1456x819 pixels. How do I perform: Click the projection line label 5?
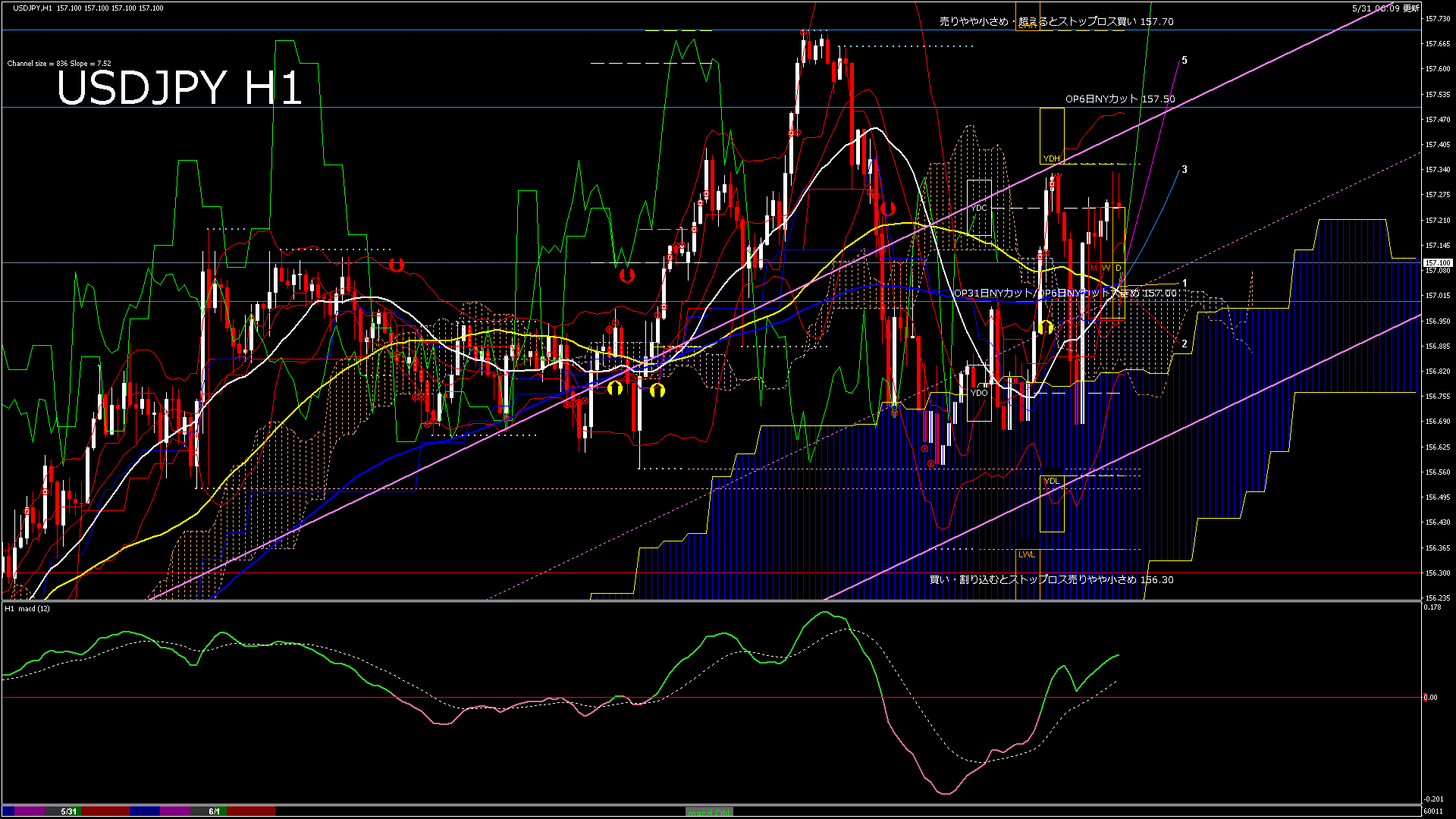click(1185, 60)
